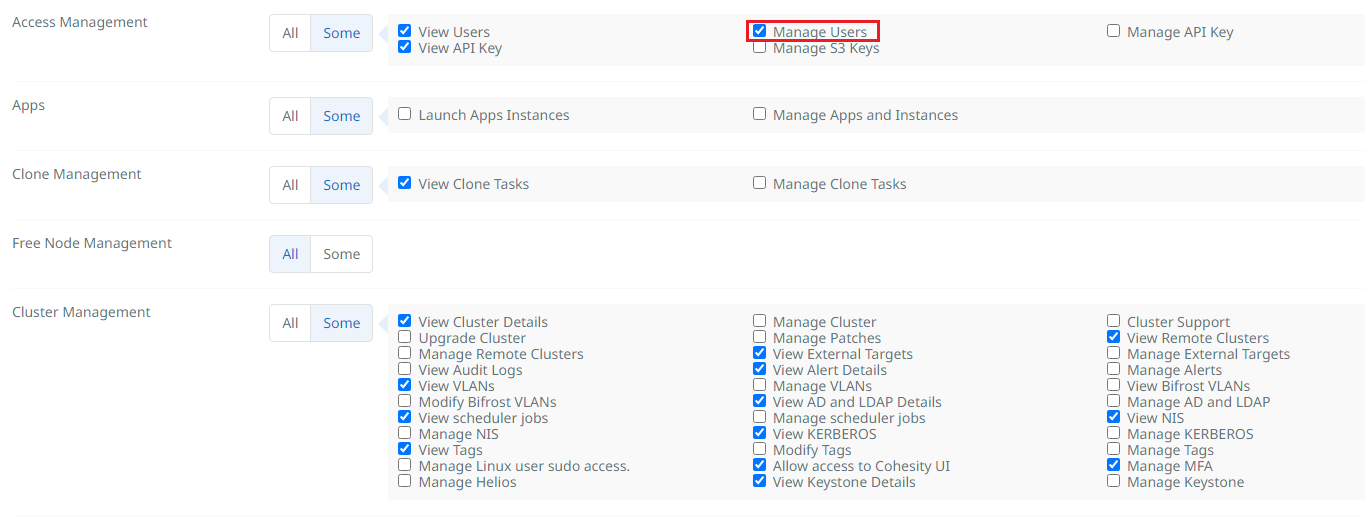Select Some for Apps privileges
Viewport: 1365px width, 517px height.
click(x=341, y=116)
